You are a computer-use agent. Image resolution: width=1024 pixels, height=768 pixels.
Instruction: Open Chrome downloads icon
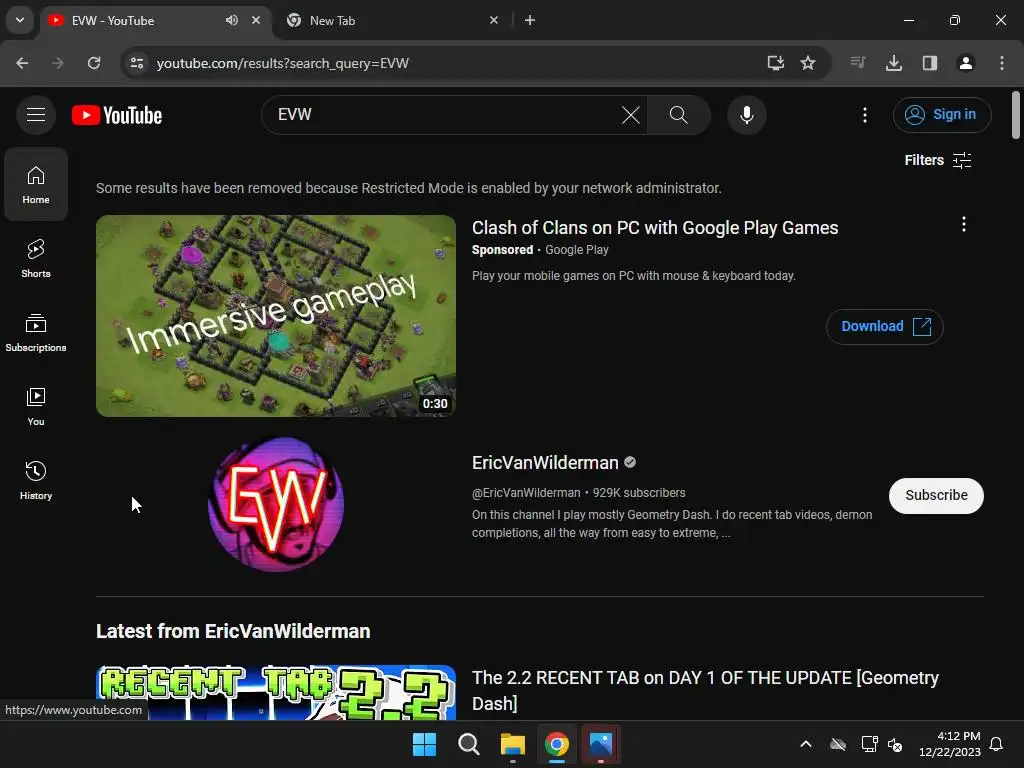(x=894, y=63)
